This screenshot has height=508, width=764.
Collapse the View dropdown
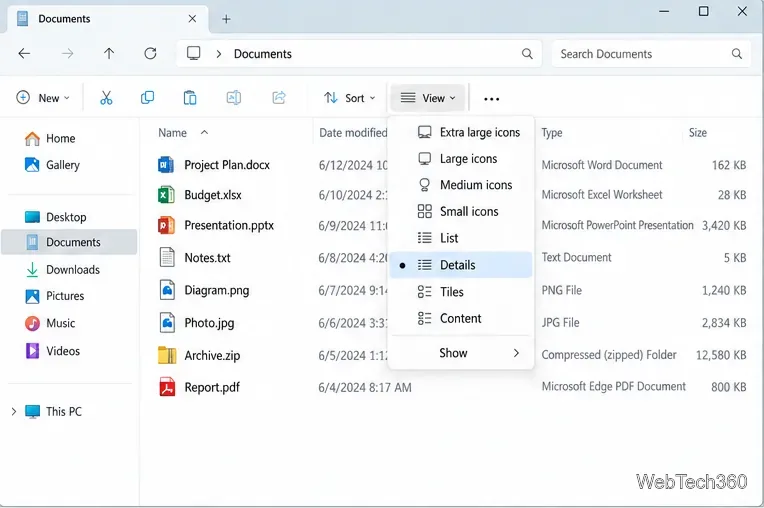point(428,98)
